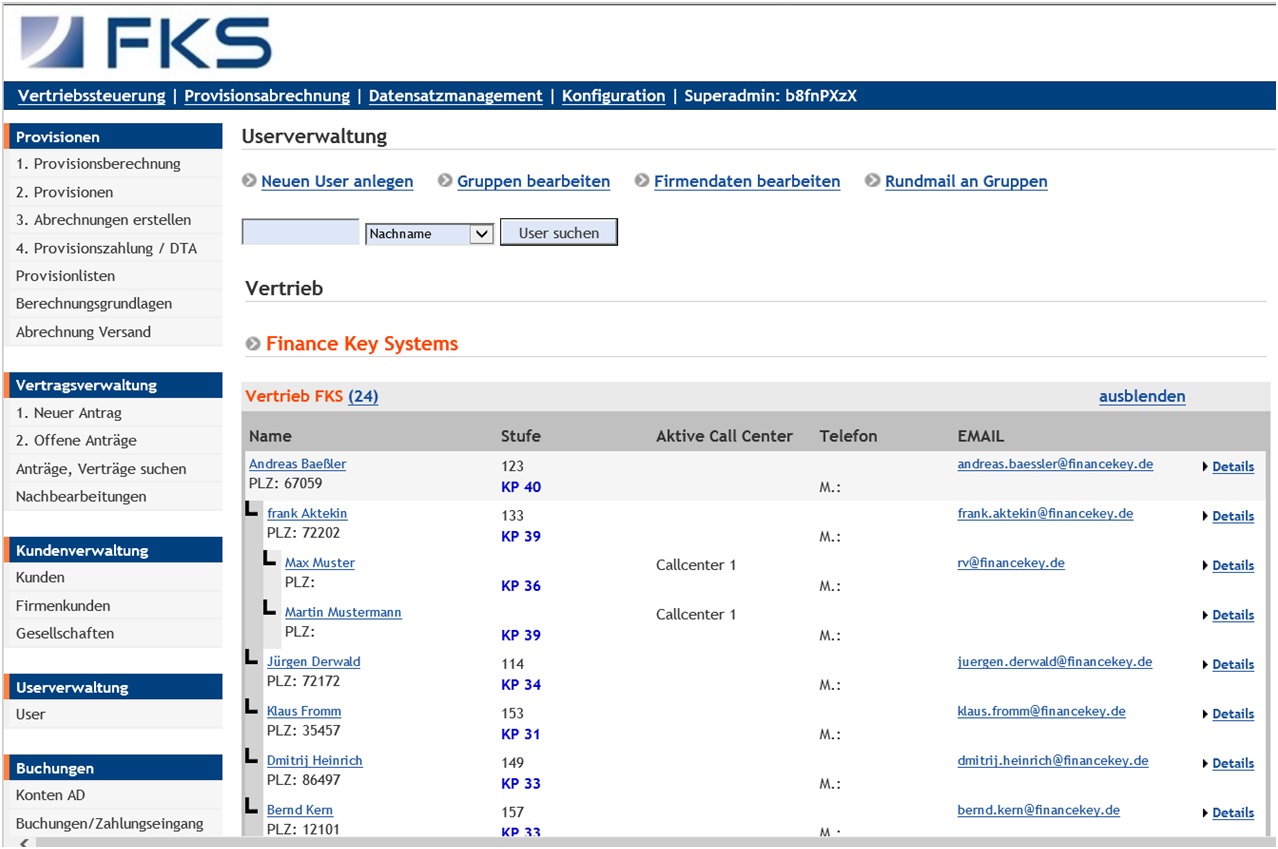Open the Nachname search field dropdown

481,233
